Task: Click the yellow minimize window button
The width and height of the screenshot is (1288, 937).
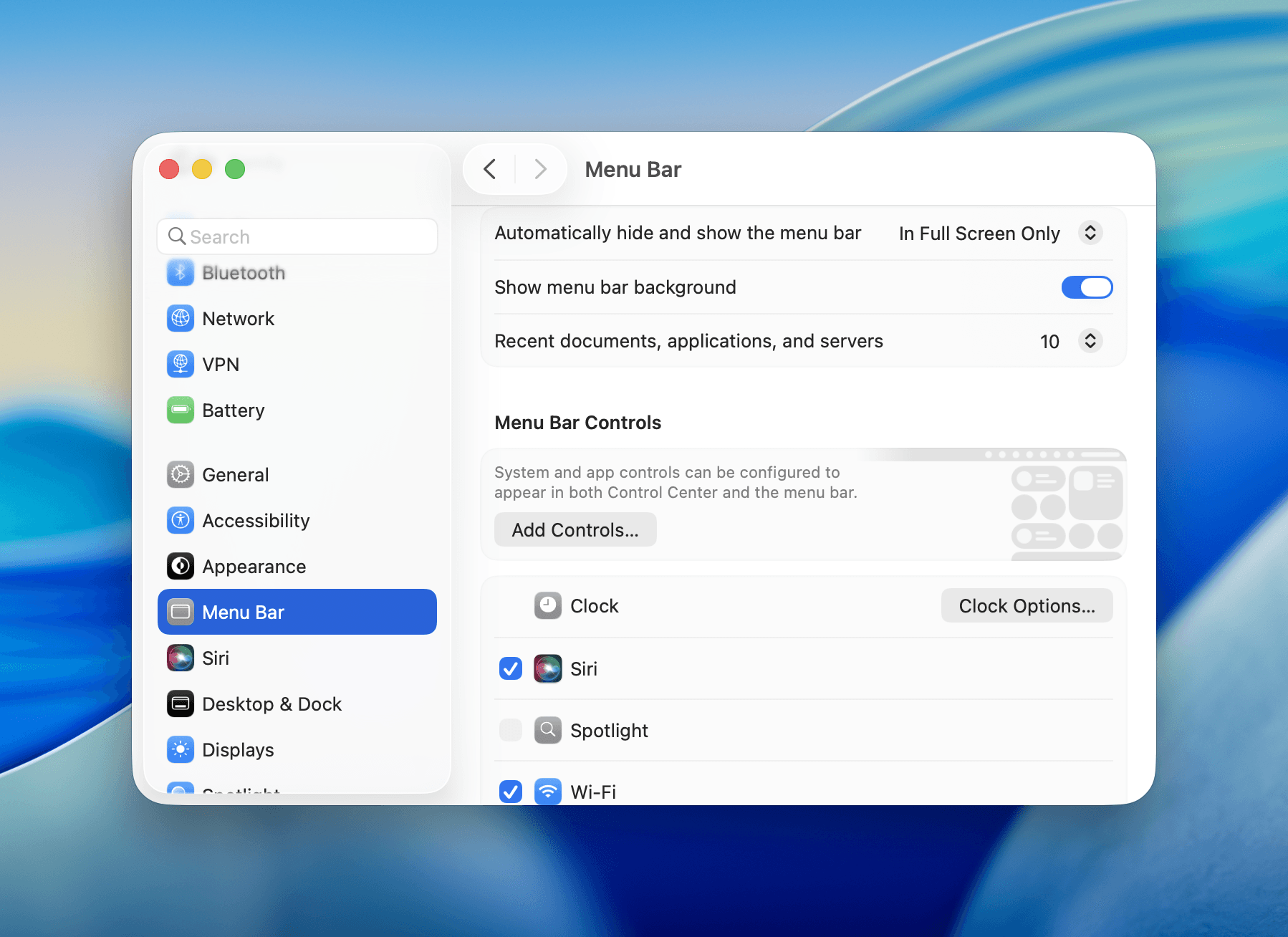Action: pyautogui.click(x=202, y=169)
